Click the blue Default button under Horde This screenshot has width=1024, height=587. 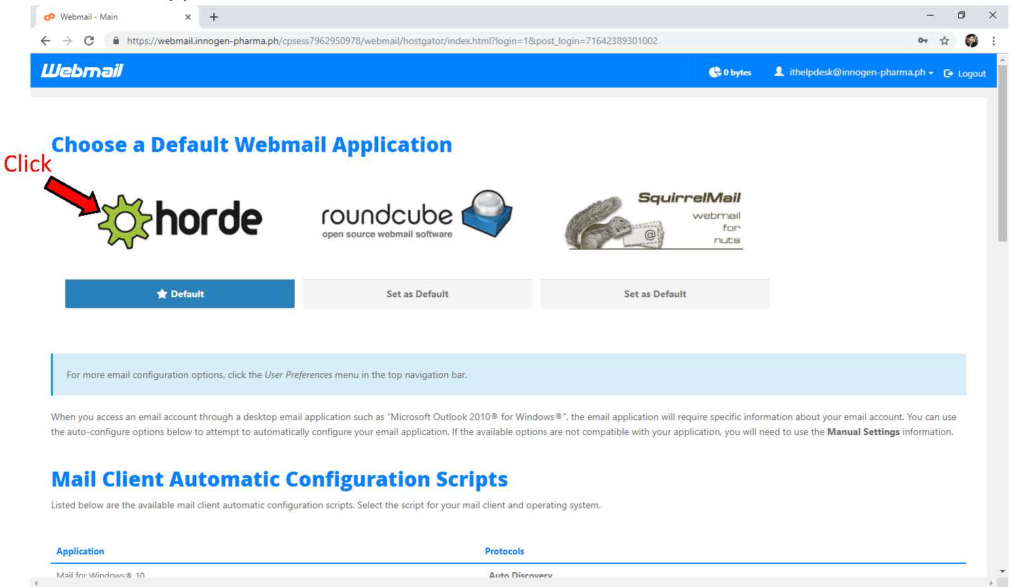click(180, 294)
